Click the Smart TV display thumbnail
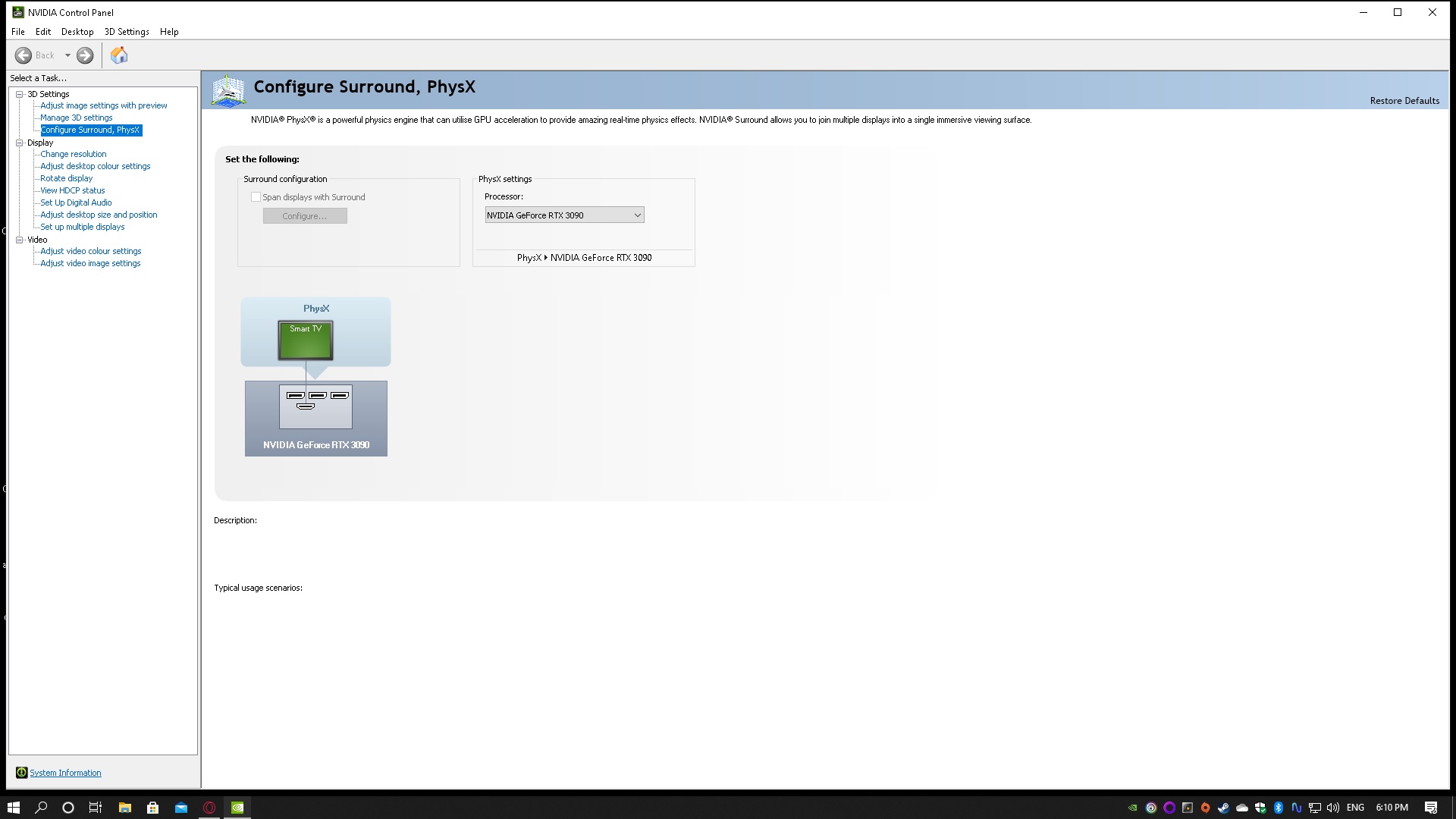Image resolution: width=1456 pixels, height=819 pixels. coord(306,340)
